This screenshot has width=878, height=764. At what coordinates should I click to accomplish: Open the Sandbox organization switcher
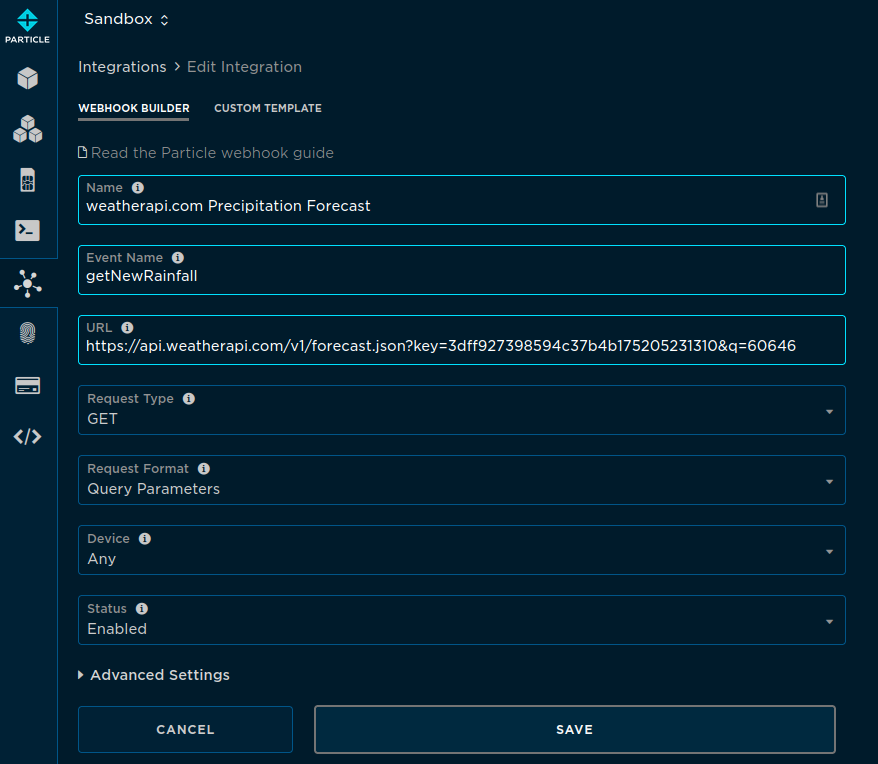[126, 18]
